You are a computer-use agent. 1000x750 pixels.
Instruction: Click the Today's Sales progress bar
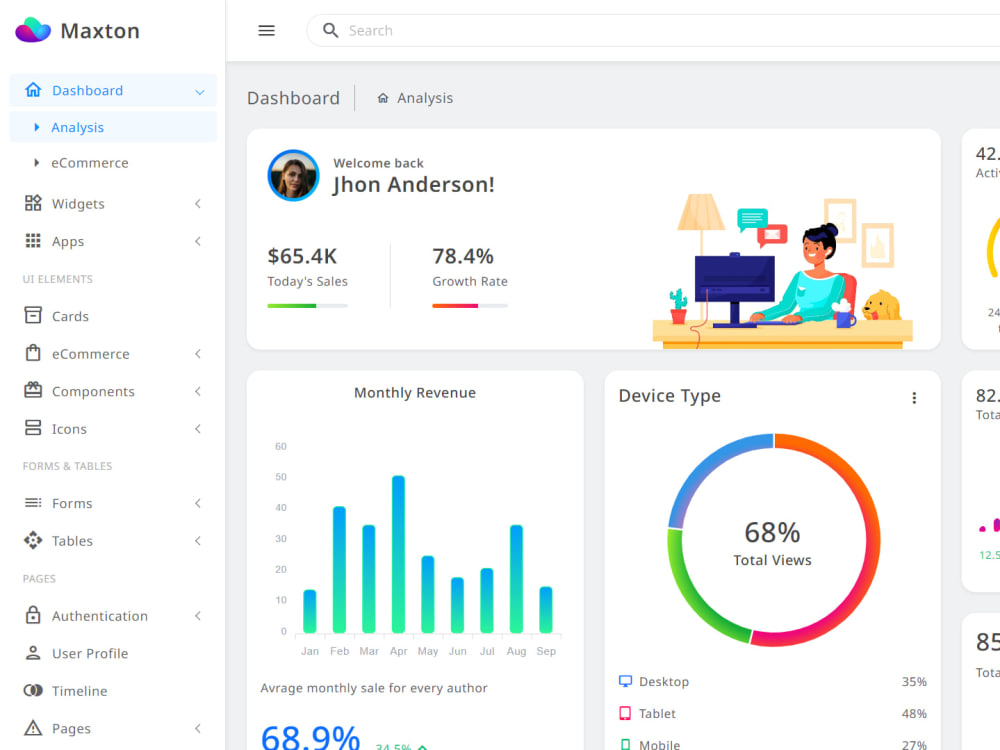(x=307, y=306)
